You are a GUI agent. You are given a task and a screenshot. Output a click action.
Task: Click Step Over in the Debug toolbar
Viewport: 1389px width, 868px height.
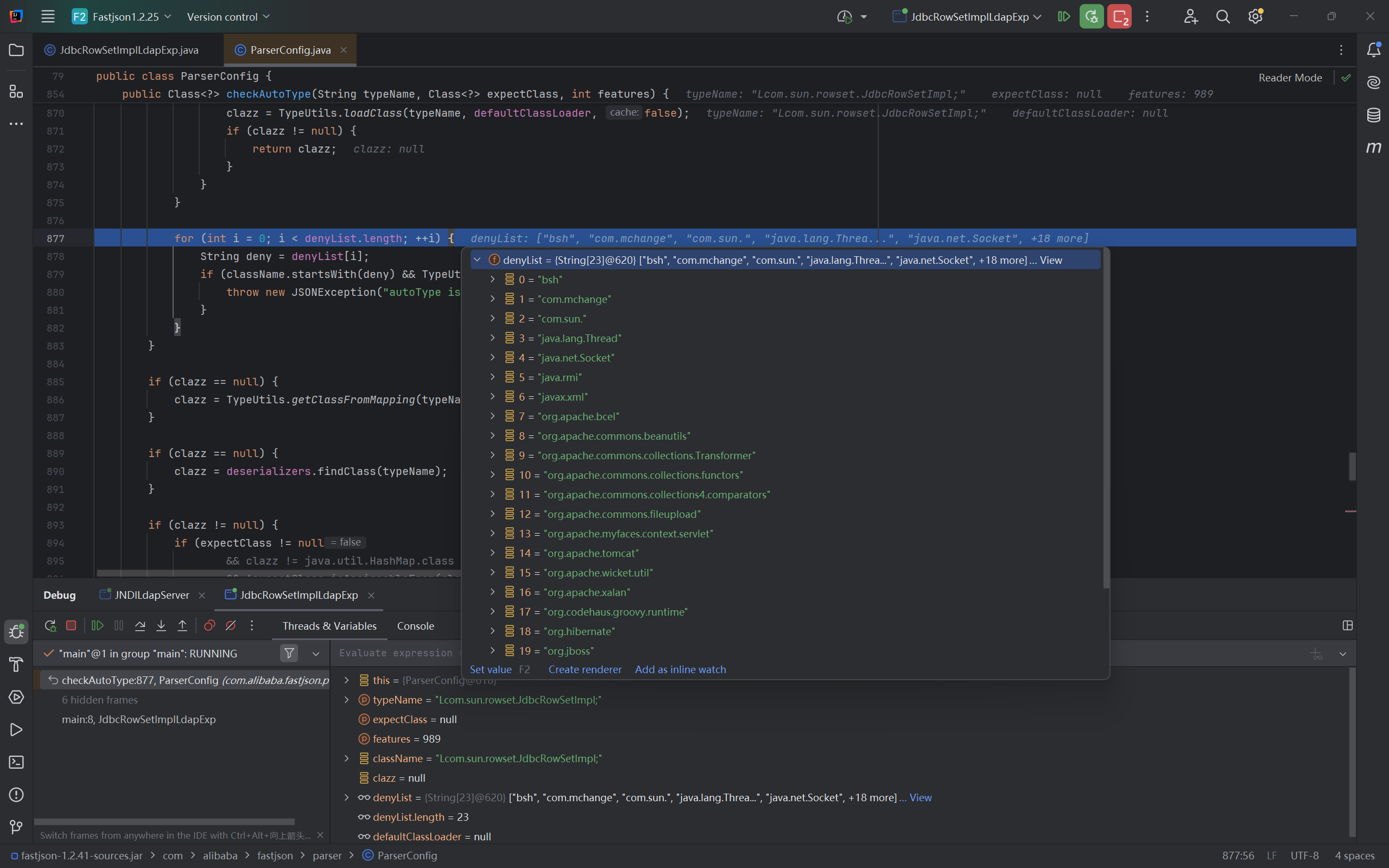[140, 626]
